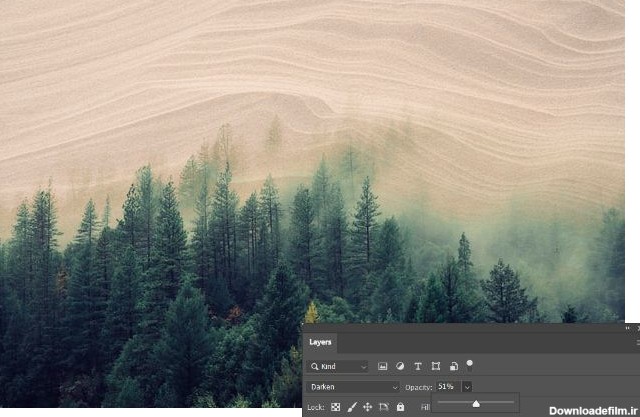Filter layers by adjustment layers icon

400,367
